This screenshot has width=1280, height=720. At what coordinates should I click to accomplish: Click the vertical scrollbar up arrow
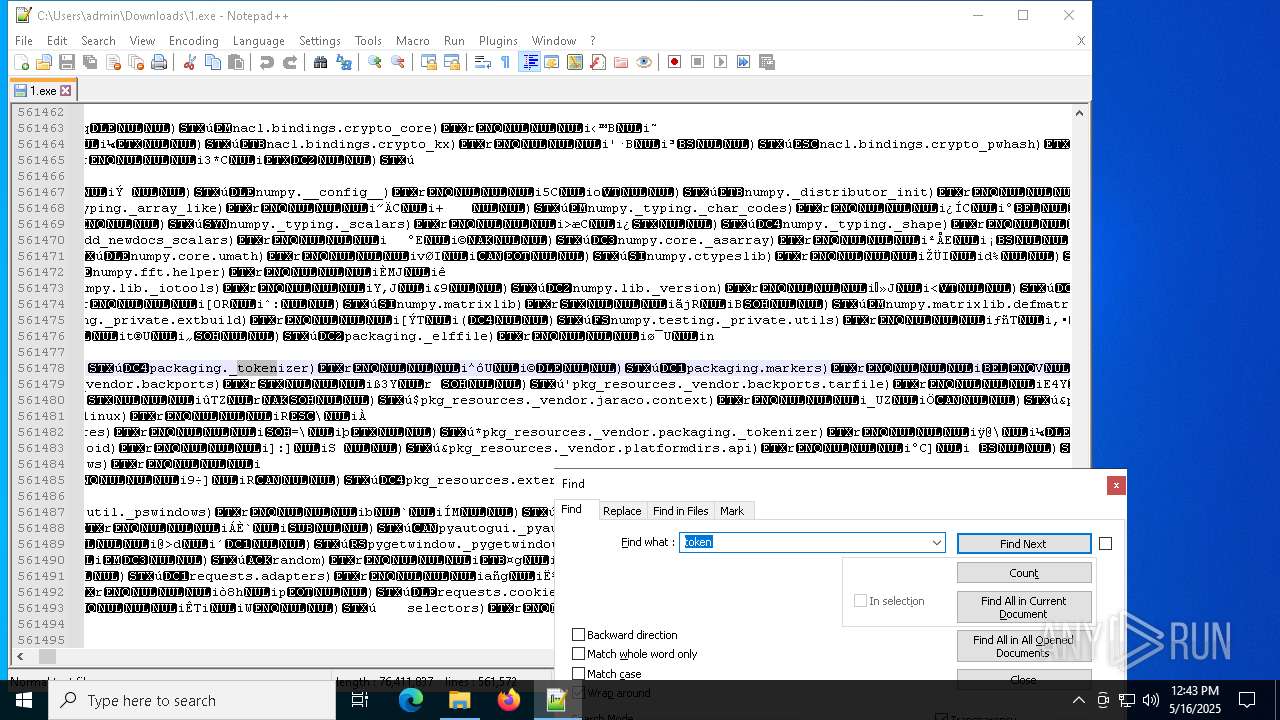pos(1079,113)
